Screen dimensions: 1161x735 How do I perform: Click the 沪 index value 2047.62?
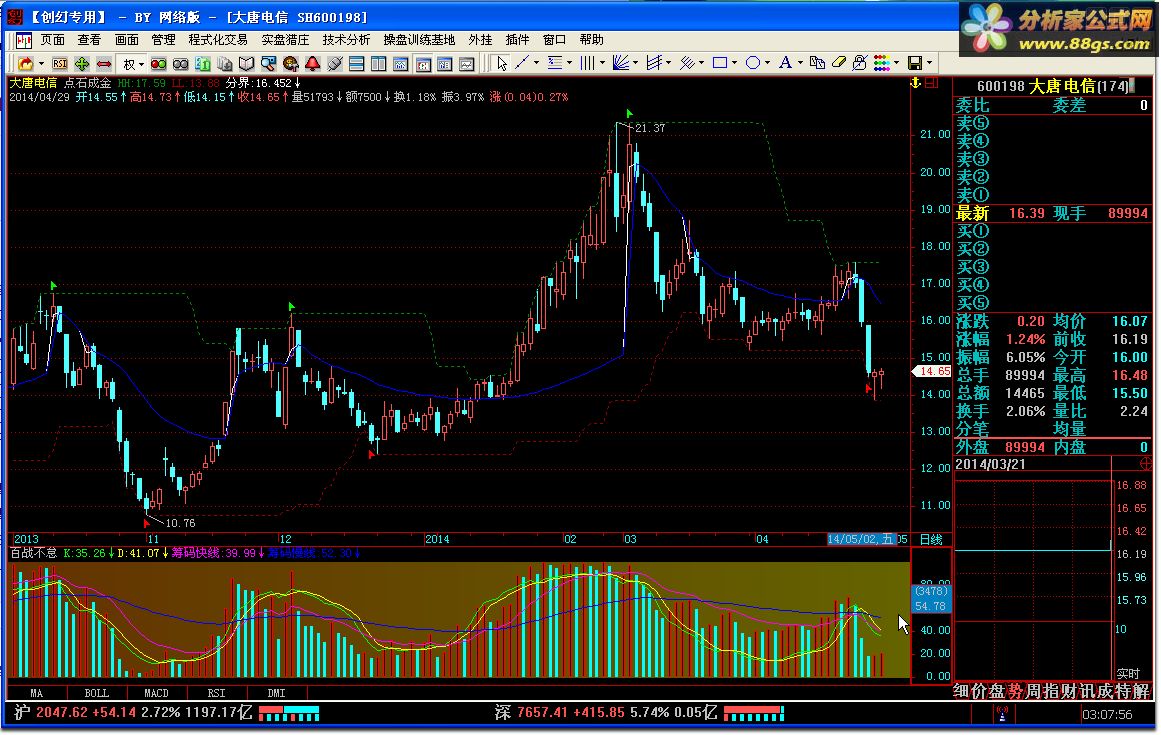(x=61, y=713)
